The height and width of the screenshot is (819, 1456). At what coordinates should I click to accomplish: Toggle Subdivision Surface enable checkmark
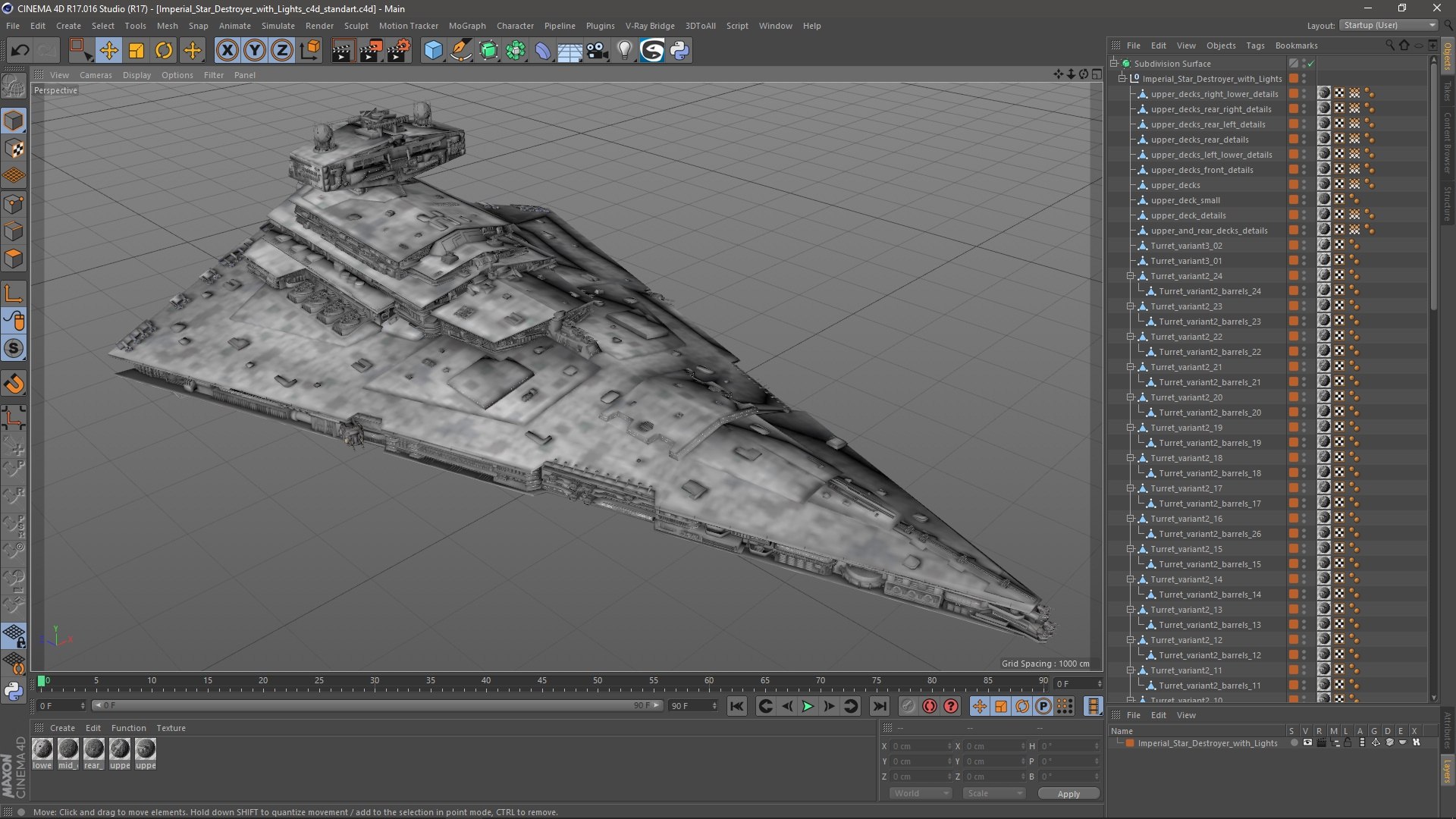[x=1310, y=64]
